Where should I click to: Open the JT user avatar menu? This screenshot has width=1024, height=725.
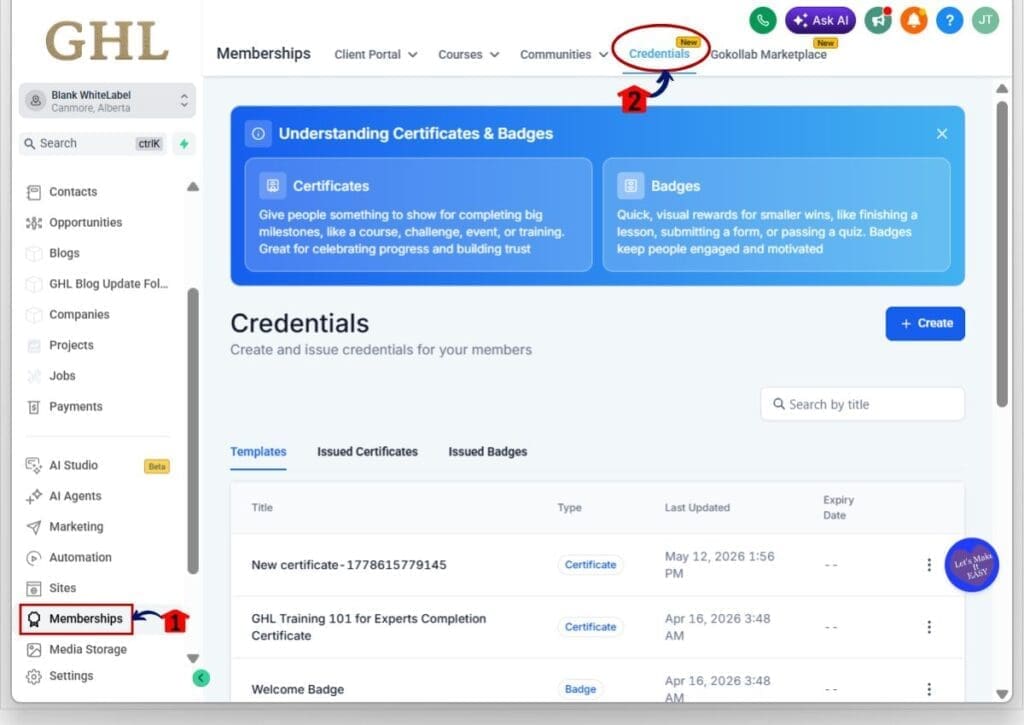(985, 20)
